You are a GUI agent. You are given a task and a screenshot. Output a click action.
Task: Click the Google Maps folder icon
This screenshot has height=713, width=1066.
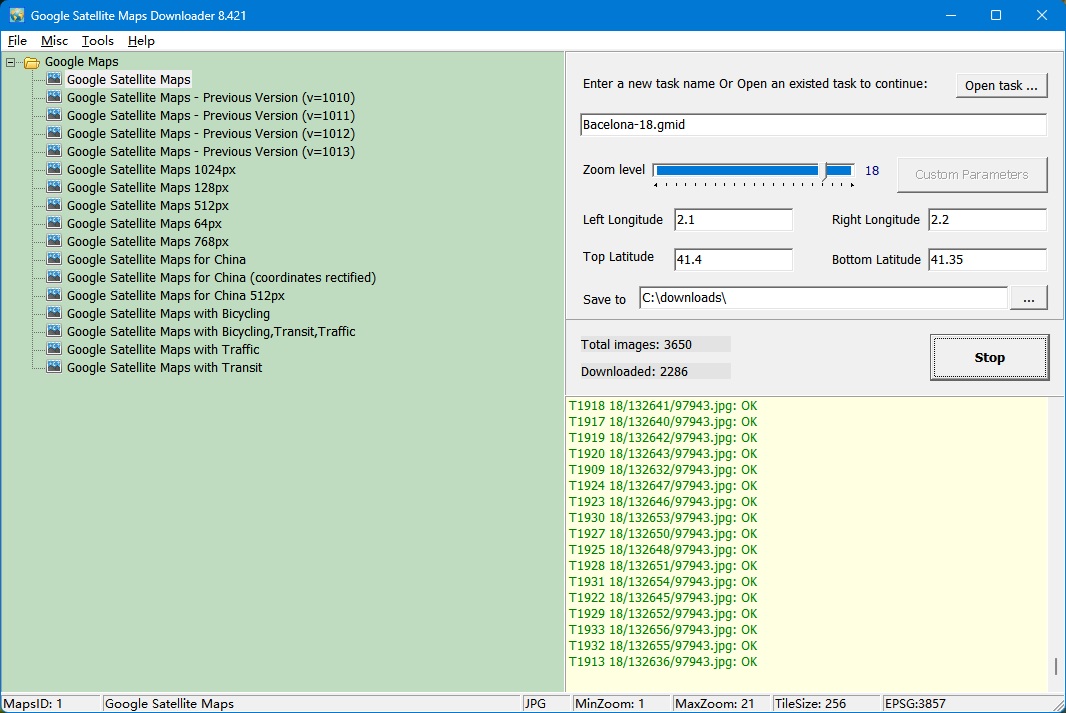click(x=32, y=63)
